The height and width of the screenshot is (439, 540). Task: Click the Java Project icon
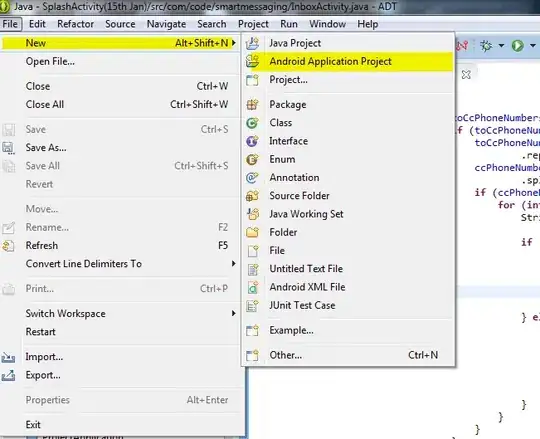pyautogui.click(x=252, y=43)
